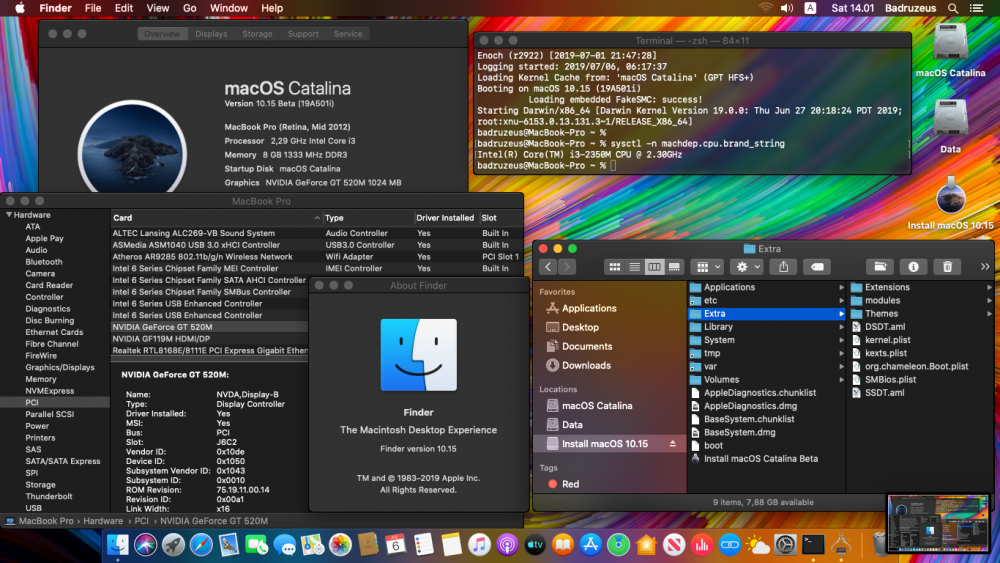
Task: Select NVIDIA GF119M HDMI/DP card row
Action: pos(210,339)
